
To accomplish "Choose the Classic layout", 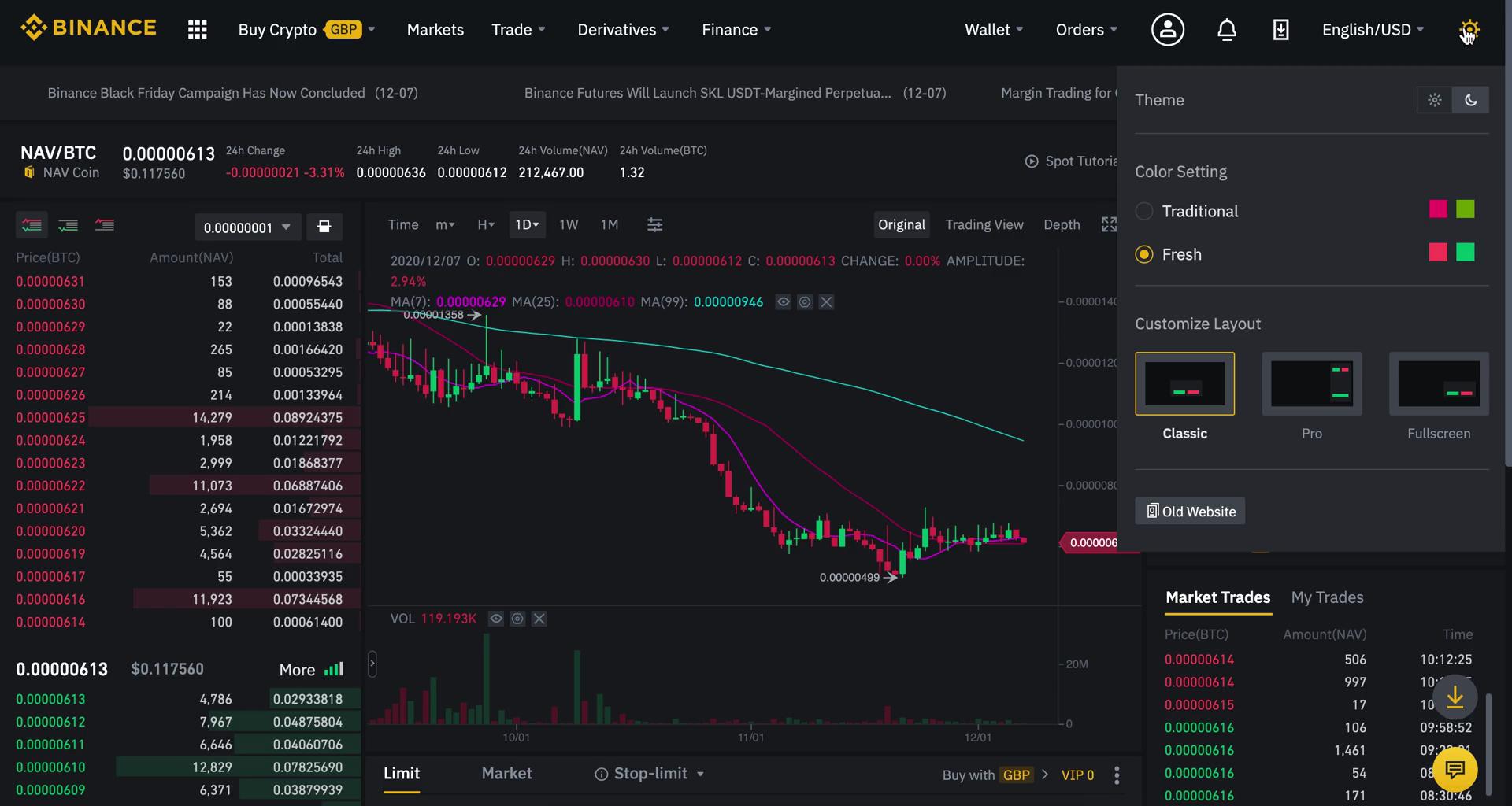I will (1184, 383).
